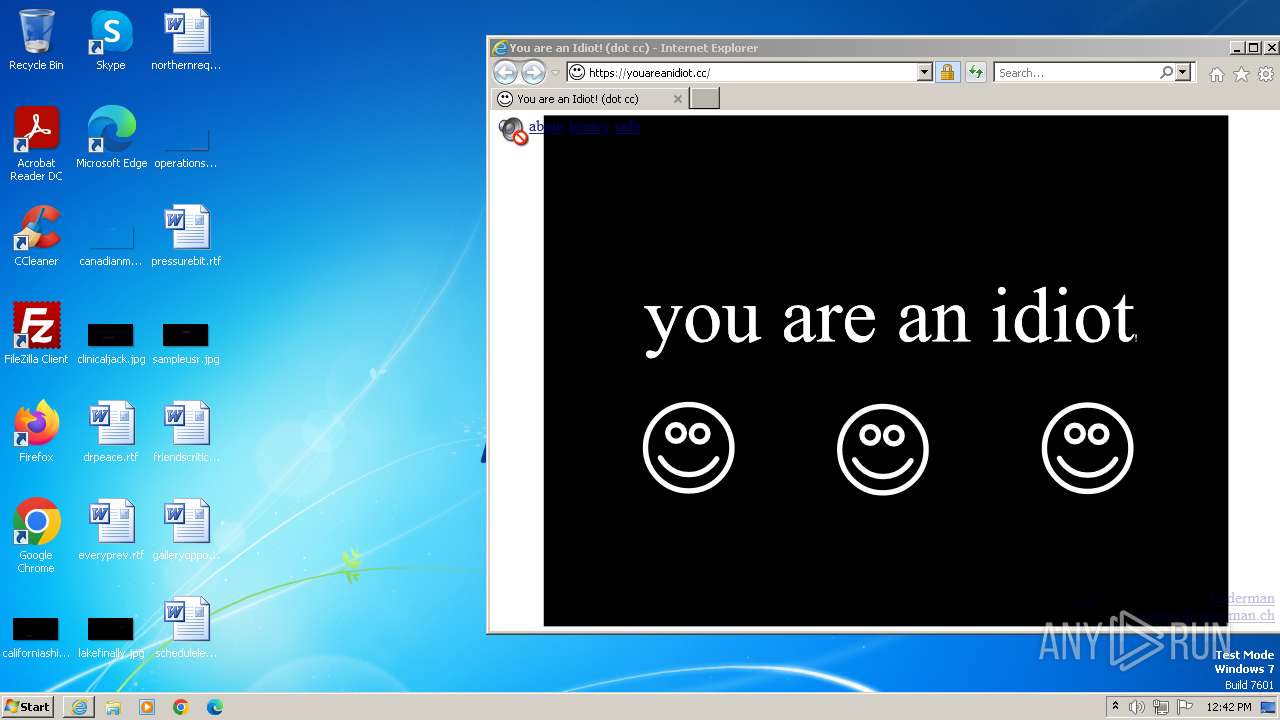
Task: Click the volume speaker tray icon
Action: [1136, 707]
